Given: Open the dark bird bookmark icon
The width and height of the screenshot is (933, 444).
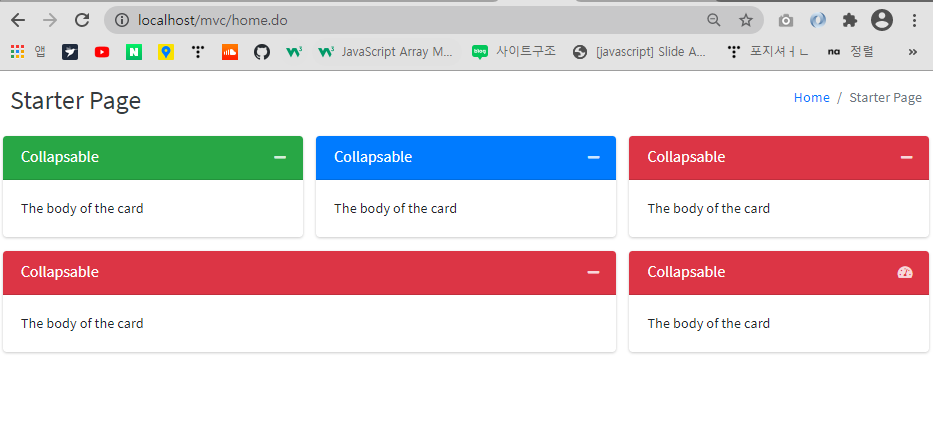Looking at the screenshot, I should click(x=70, y=52).
